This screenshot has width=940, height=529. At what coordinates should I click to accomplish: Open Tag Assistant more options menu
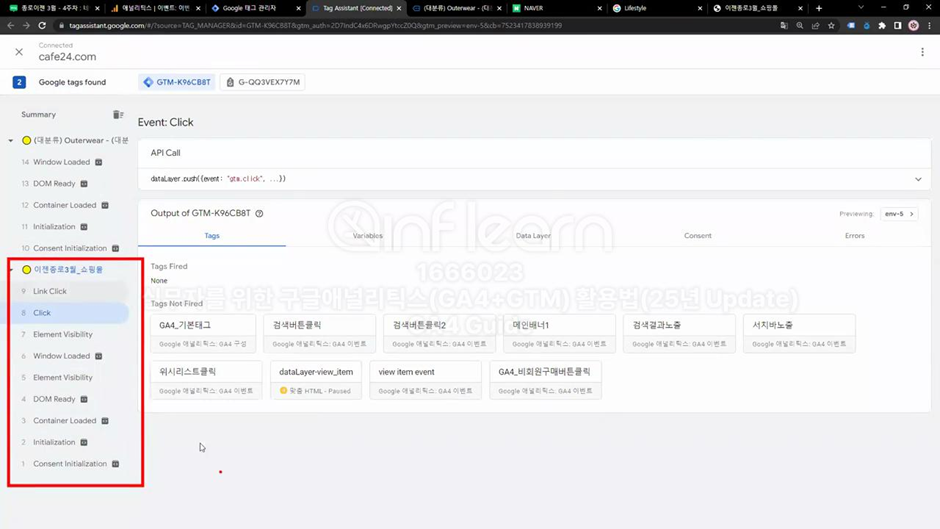922,52
